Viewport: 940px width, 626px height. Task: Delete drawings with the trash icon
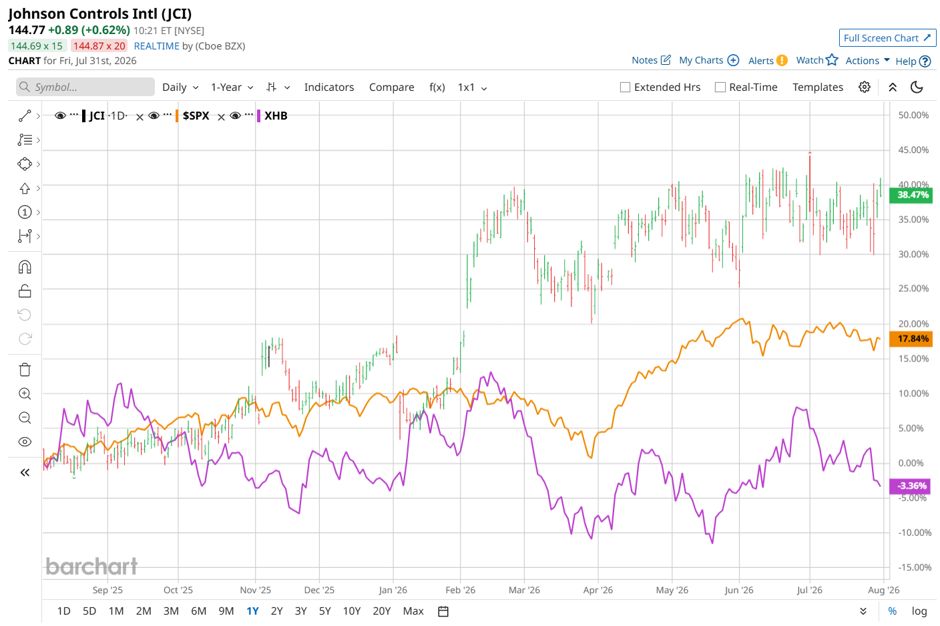coord(25,369)
